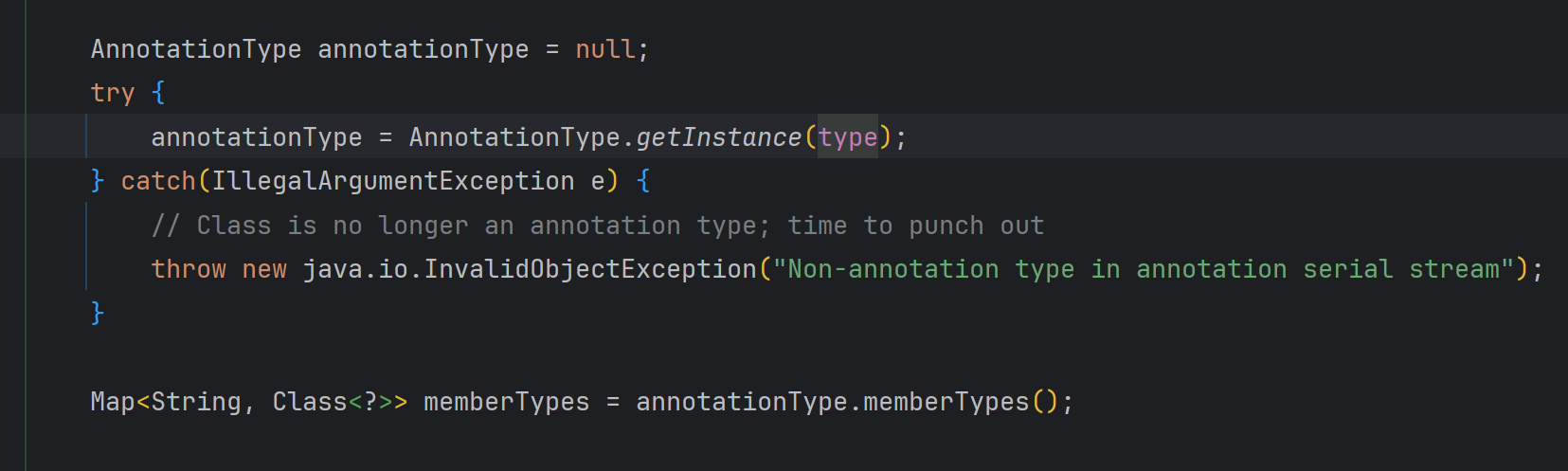This screenshot has width=1568, height=471.
Task: Click String inside the Map generic
Action: tap(196, 402)
